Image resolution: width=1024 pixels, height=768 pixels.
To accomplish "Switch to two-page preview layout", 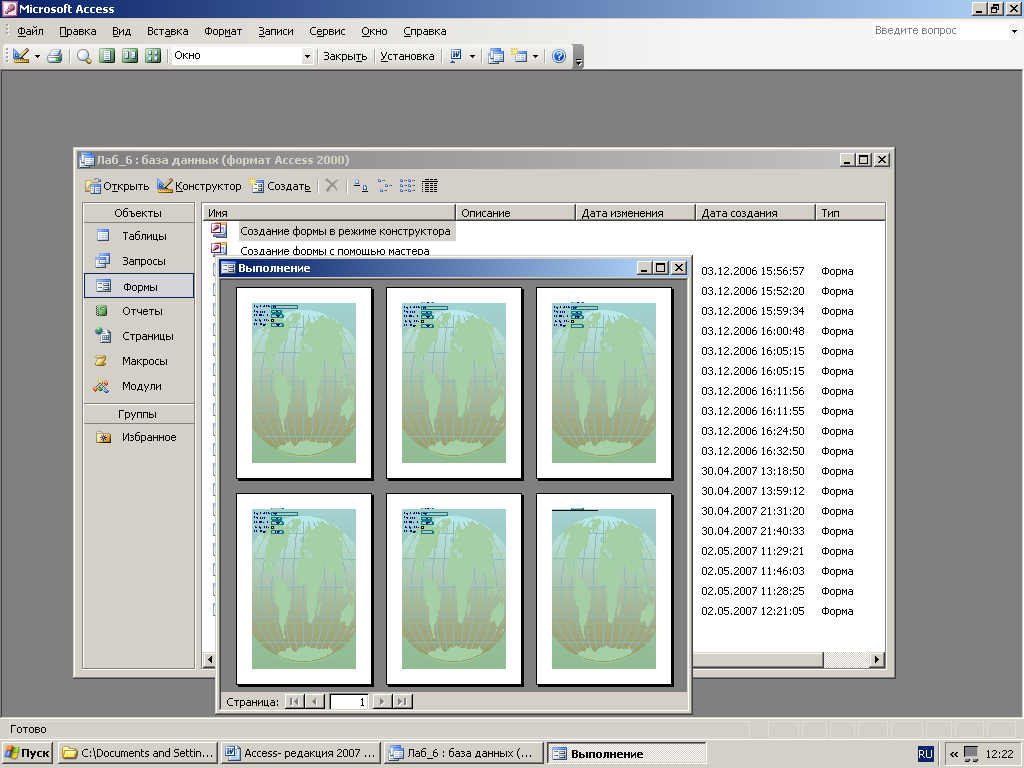I will click(x=130, y=56).
